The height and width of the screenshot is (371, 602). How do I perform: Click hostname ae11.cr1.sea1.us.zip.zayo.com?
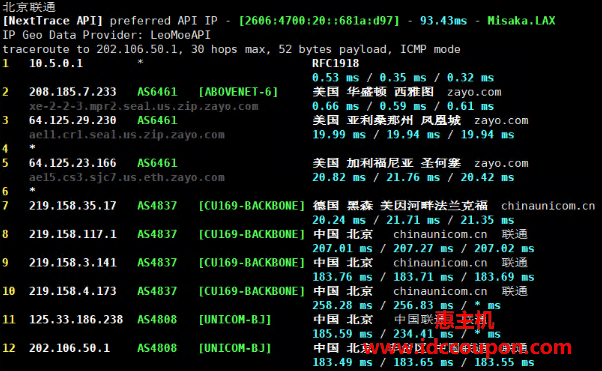(x=127, y=135)
